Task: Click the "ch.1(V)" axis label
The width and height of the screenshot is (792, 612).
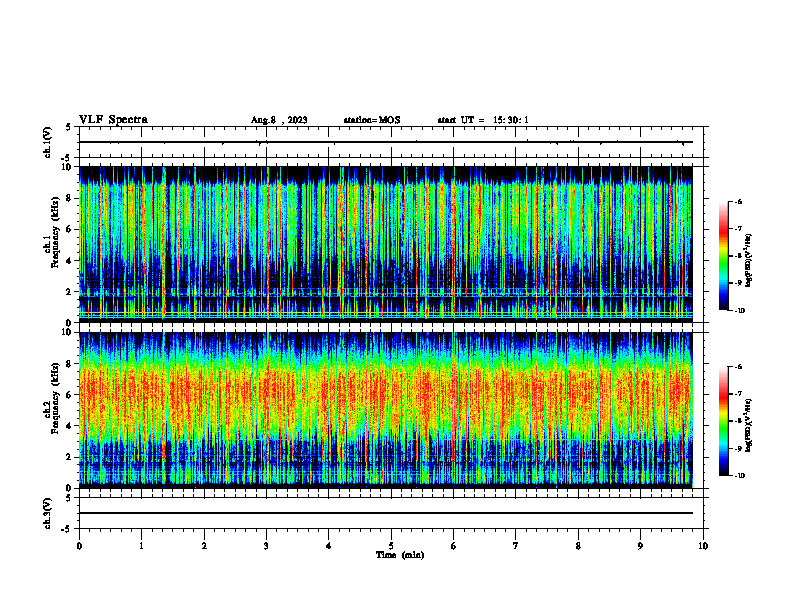Action: click(x=48, y=142)
